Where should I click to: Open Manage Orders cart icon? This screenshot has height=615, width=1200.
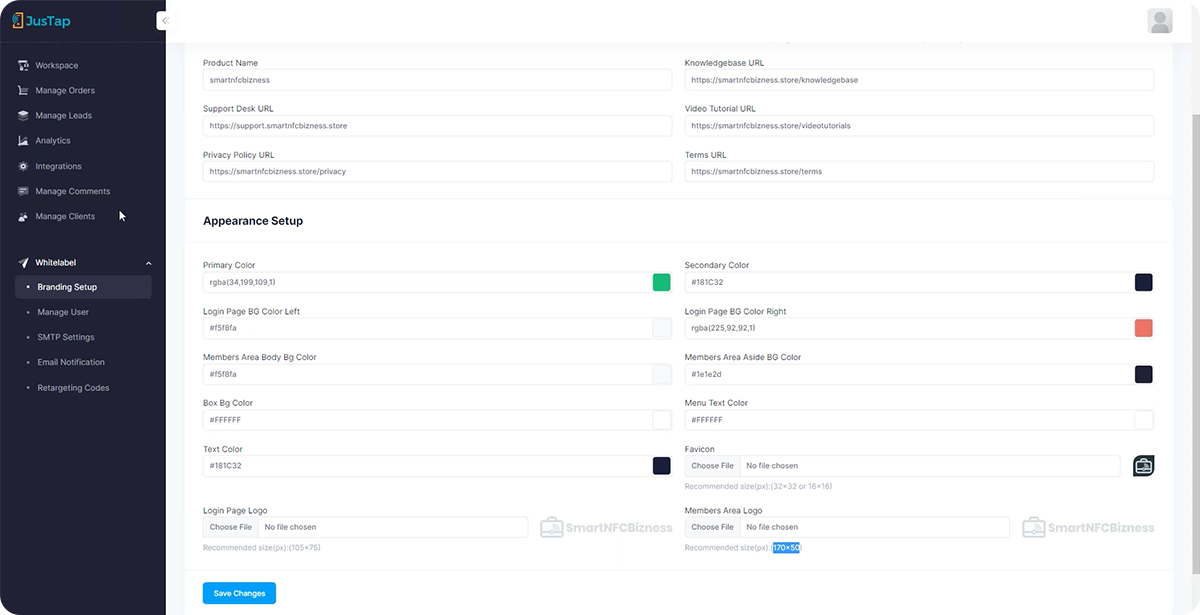(23, 91)
